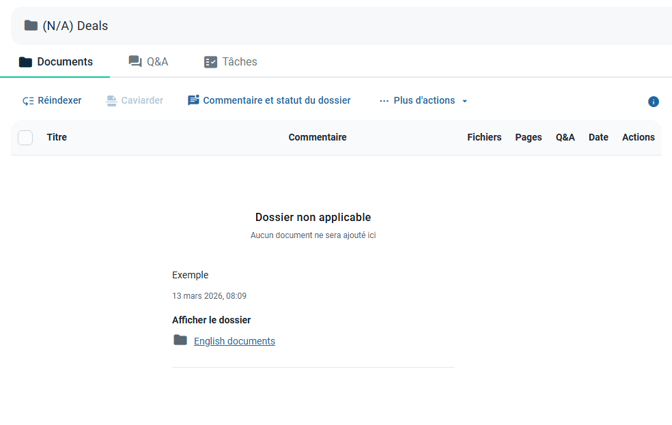Click Commentaire et statut du dossier button

tap(276, 101)
